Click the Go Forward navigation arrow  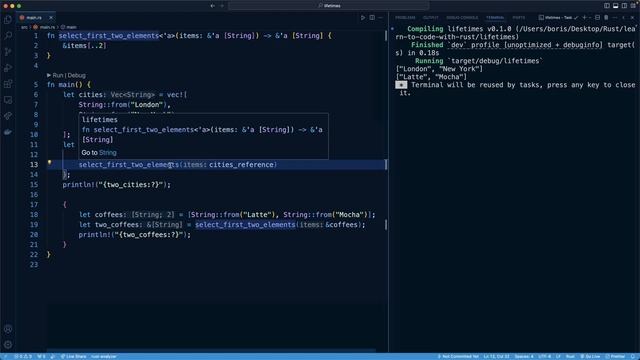pos(222,6)
